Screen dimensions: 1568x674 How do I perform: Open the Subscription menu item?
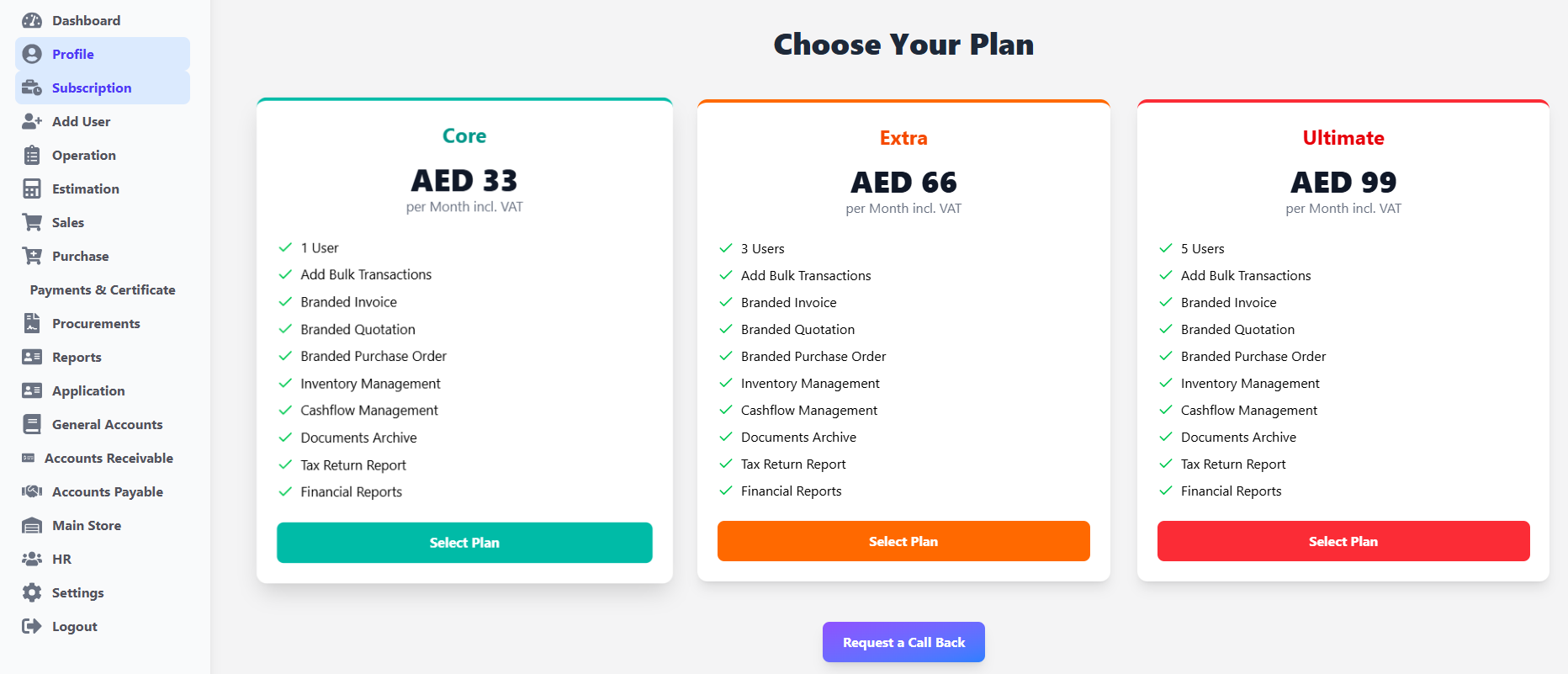(91, 88)
